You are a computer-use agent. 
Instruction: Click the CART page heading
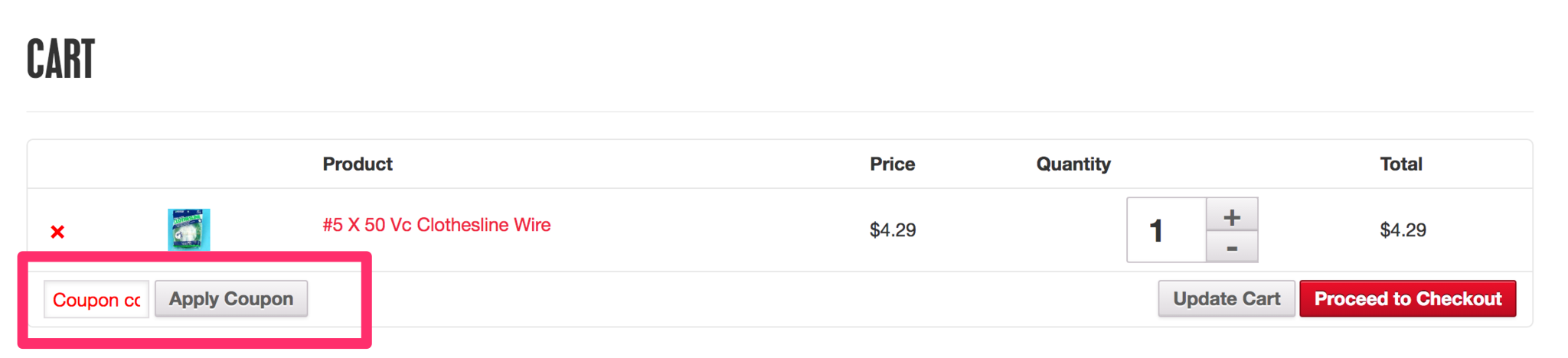(60, 59)
